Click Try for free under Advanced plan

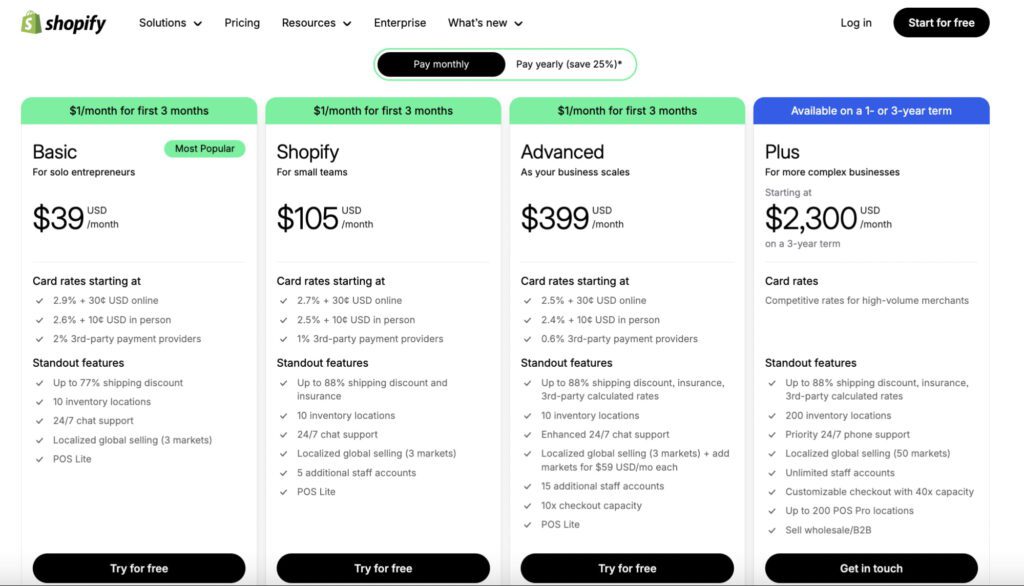click(x=627, y=568)
